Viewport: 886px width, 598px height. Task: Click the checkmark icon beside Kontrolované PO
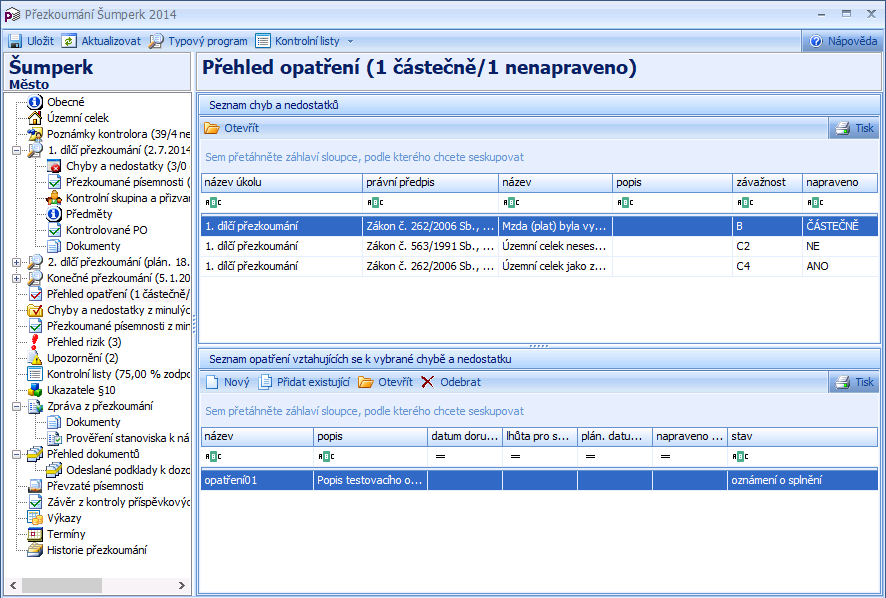coord(54,230)
